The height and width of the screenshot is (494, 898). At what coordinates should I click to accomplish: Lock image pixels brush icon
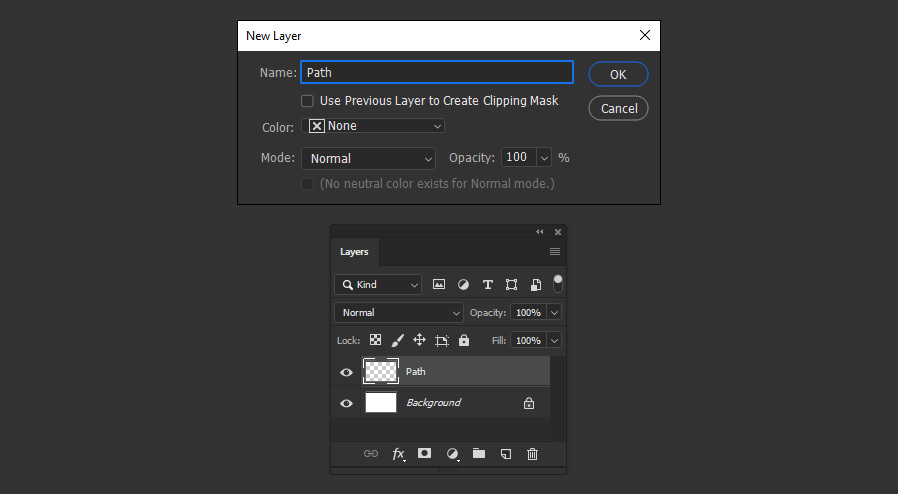tap(398, 340)
